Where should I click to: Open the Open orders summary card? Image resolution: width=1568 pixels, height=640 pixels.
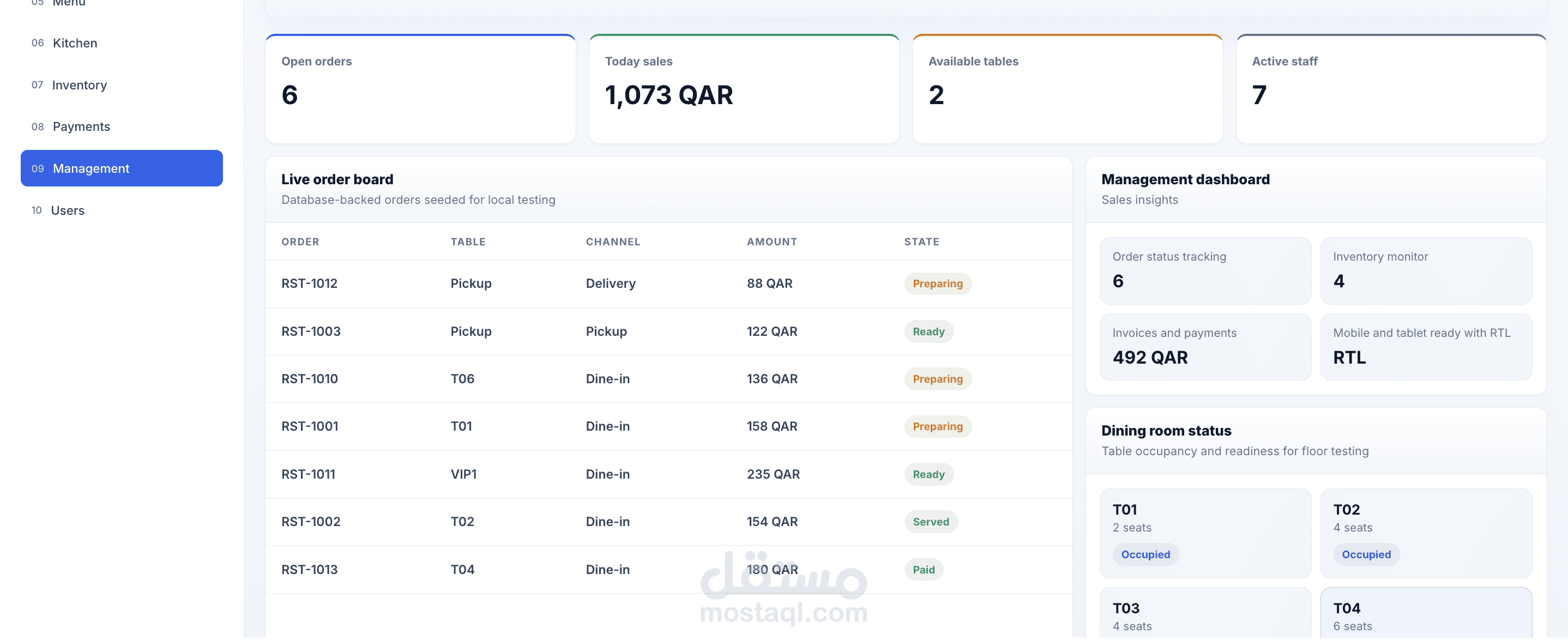(420, 89)
